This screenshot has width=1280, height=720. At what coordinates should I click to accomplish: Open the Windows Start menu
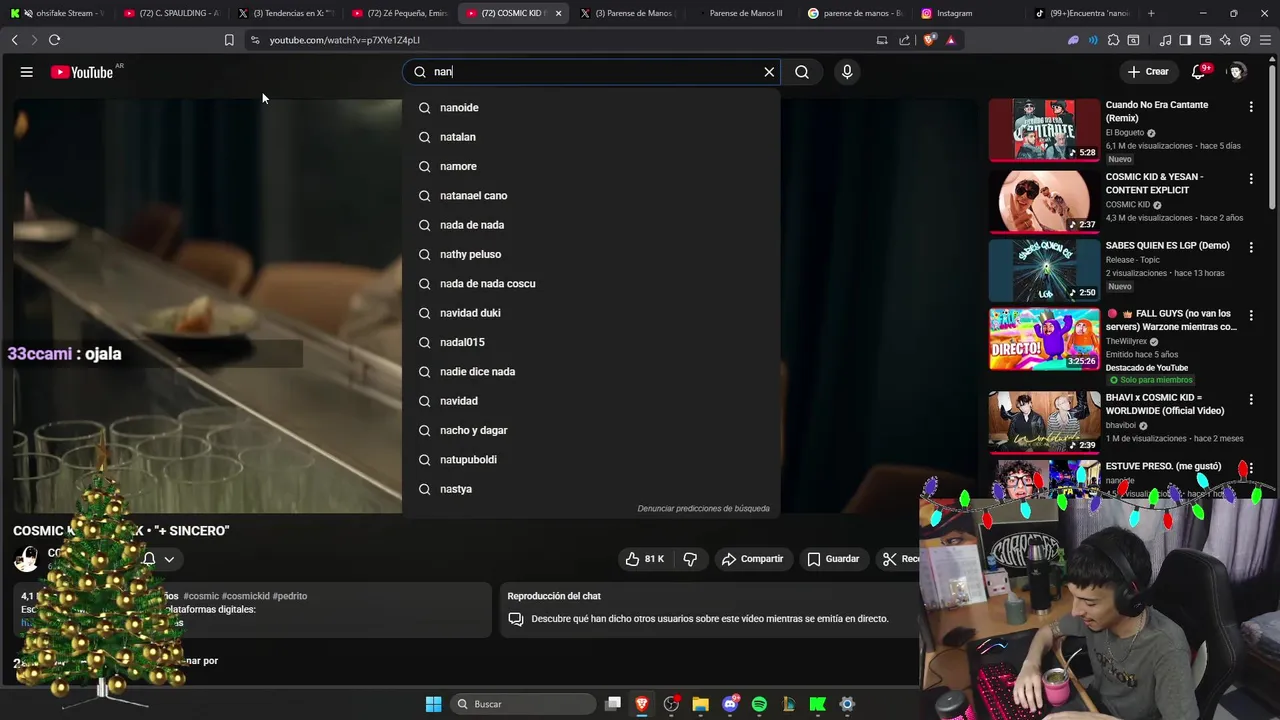click(433, 704)
